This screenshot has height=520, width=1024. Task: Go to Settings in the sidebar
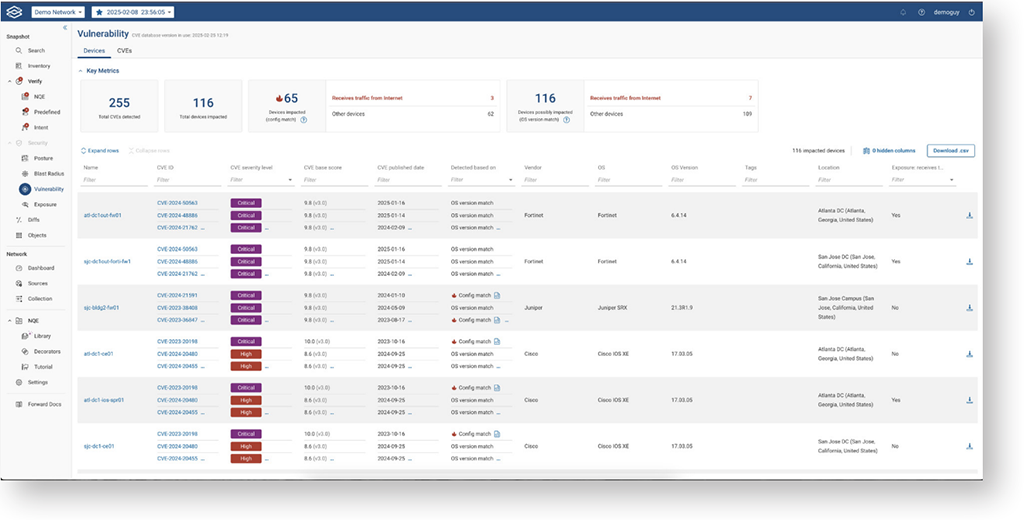[37, 382]
